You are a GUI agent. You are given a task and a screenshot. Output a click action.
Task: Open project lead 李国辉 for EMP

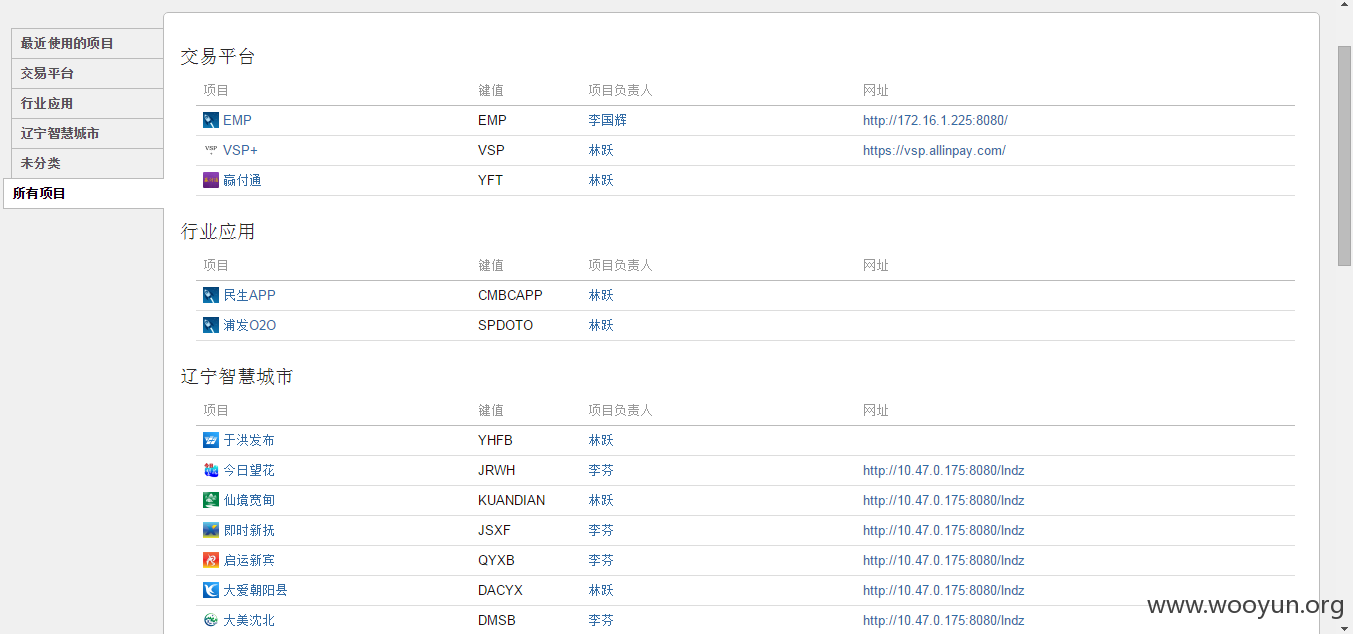pos(607,120)
